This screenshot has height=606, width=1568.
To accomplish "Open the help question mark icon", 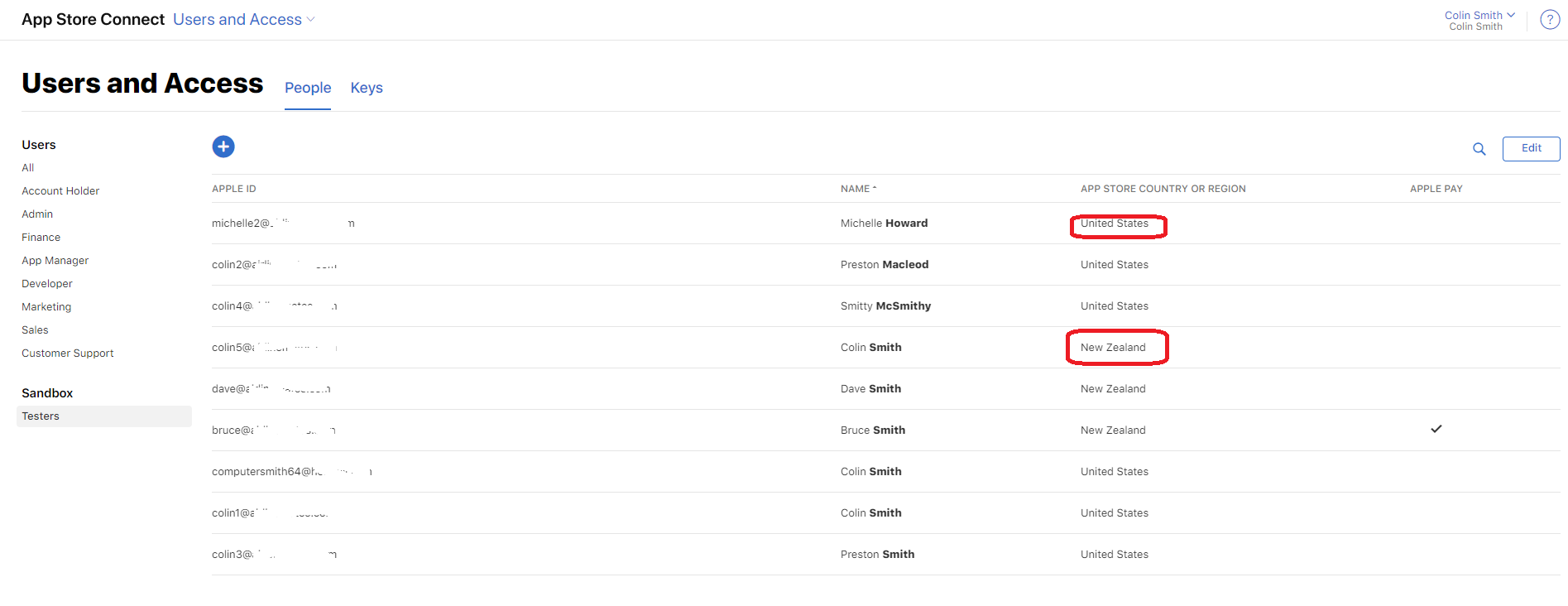I will (x=1549, y=20).
